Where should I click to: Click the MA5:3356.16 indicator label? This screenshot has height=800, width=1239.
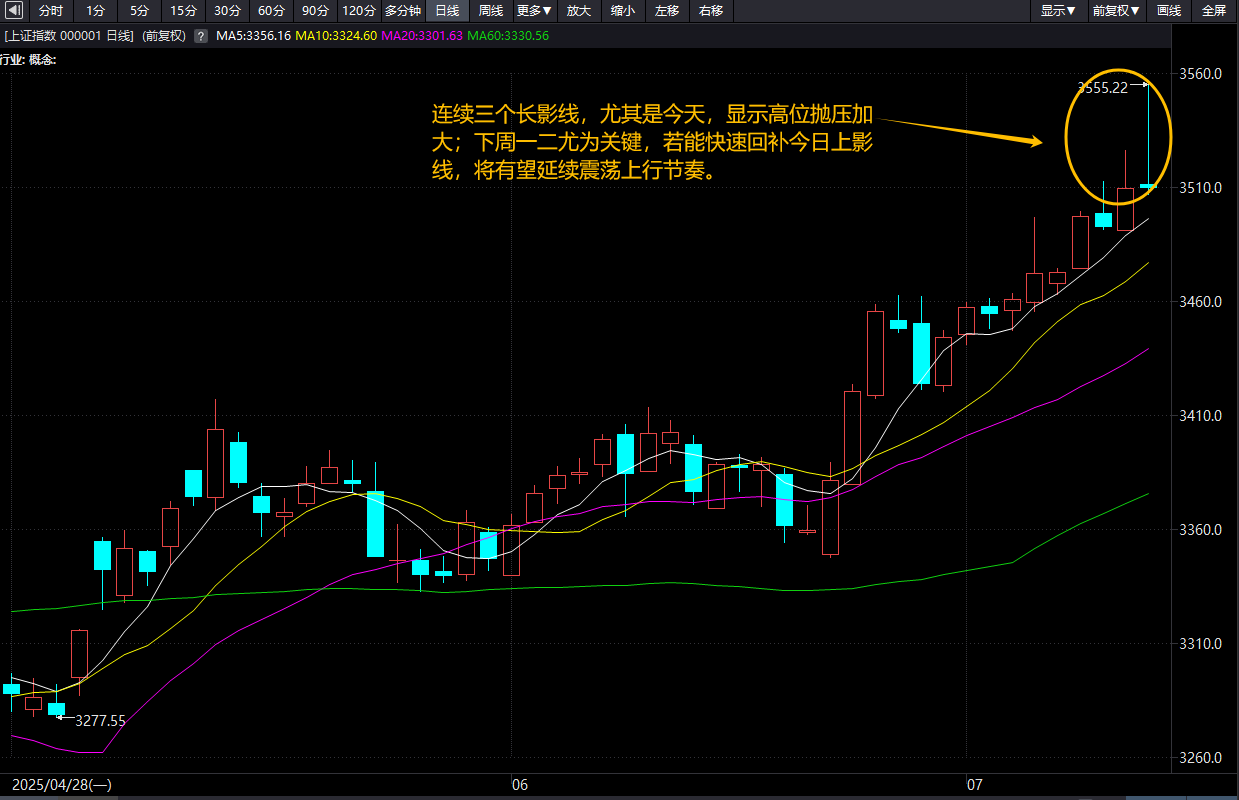pyautogui.click(x=254, y=36)
